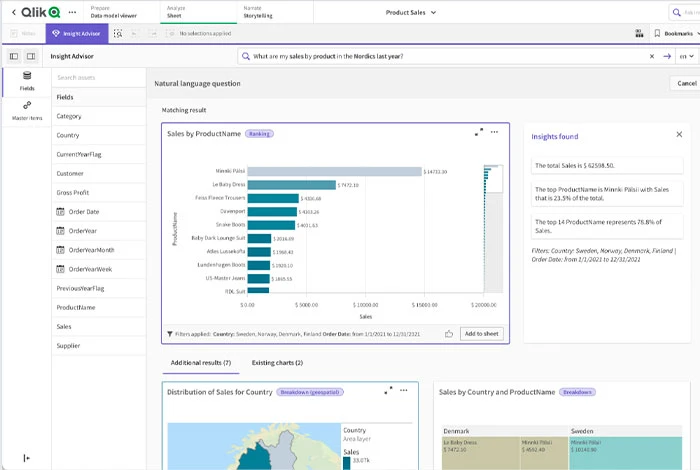The image size is (700, 470).
Task: Click the thumbs up feedback icon
Action: [449, 334]
